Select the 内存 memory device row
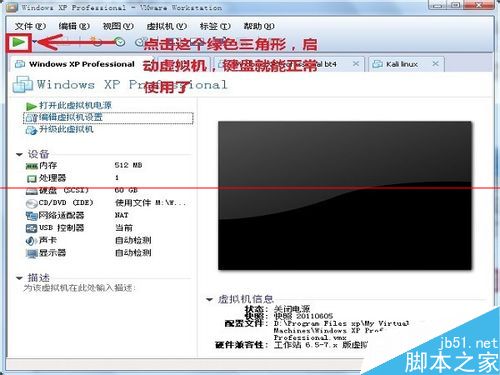Viewport: 500px width, 375px height. coord(108,165)
